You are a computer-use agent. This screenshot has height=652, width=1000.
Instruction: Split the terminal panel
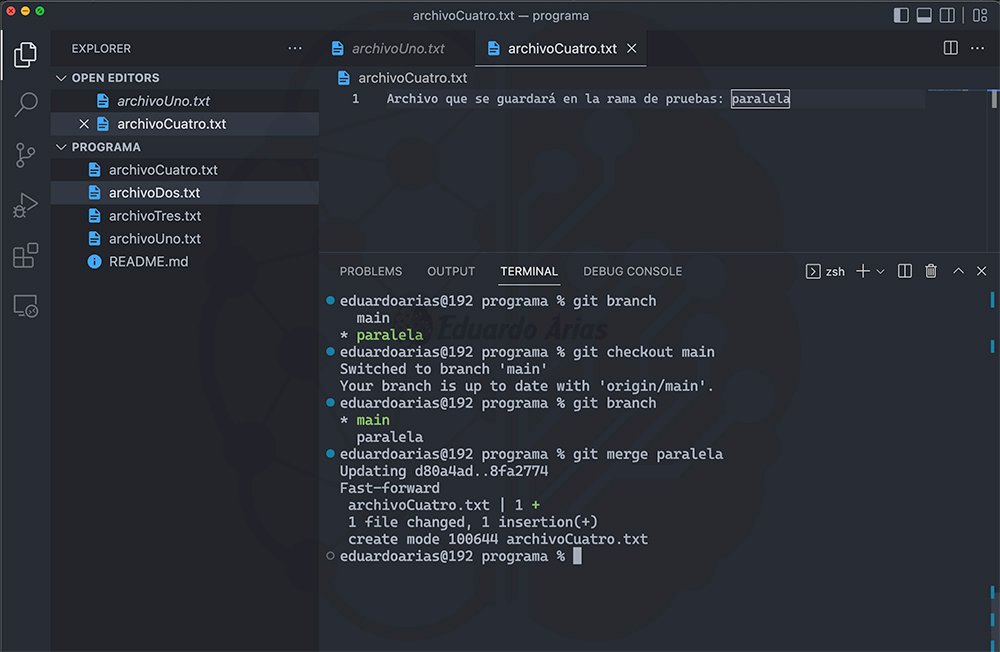point(905,271)
